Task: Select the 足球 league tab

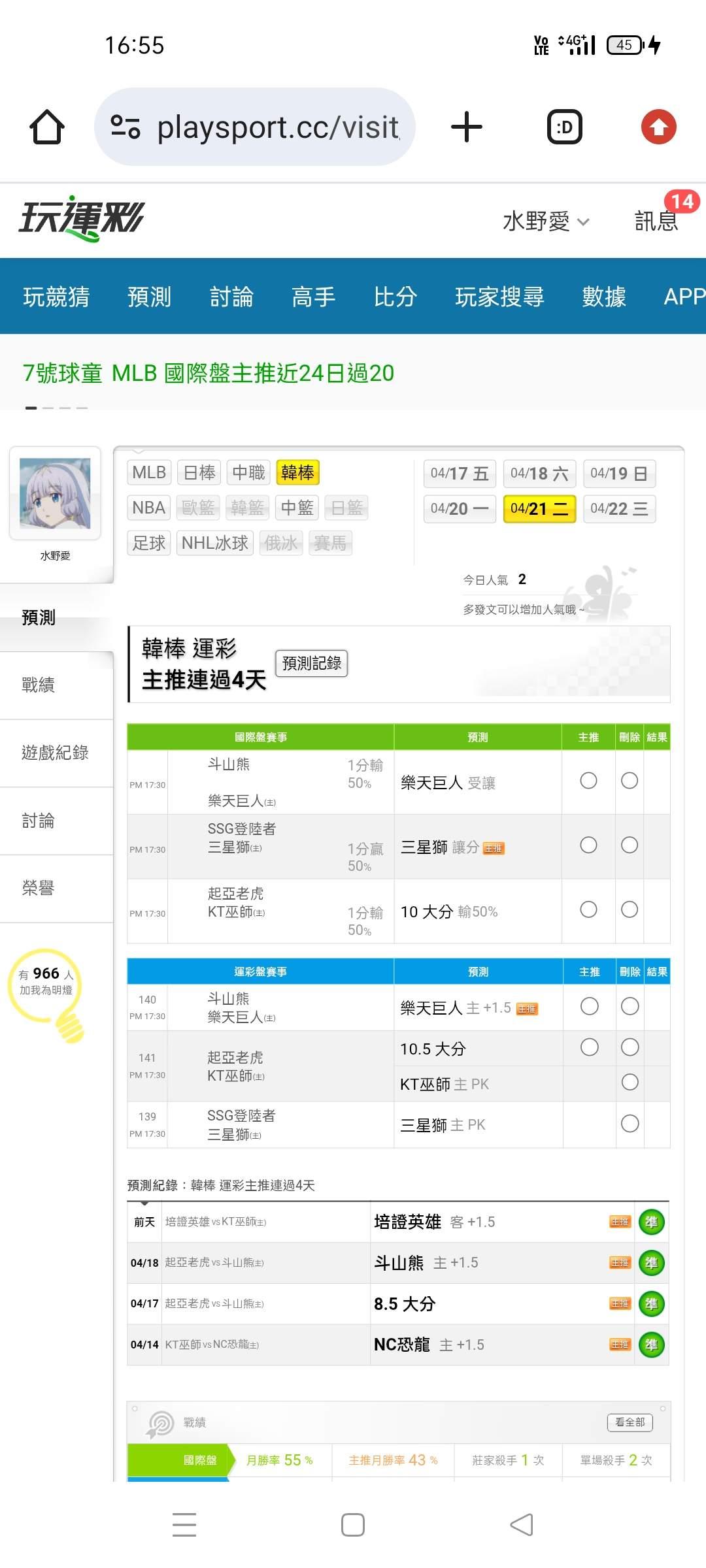Action: click(149, 543)
